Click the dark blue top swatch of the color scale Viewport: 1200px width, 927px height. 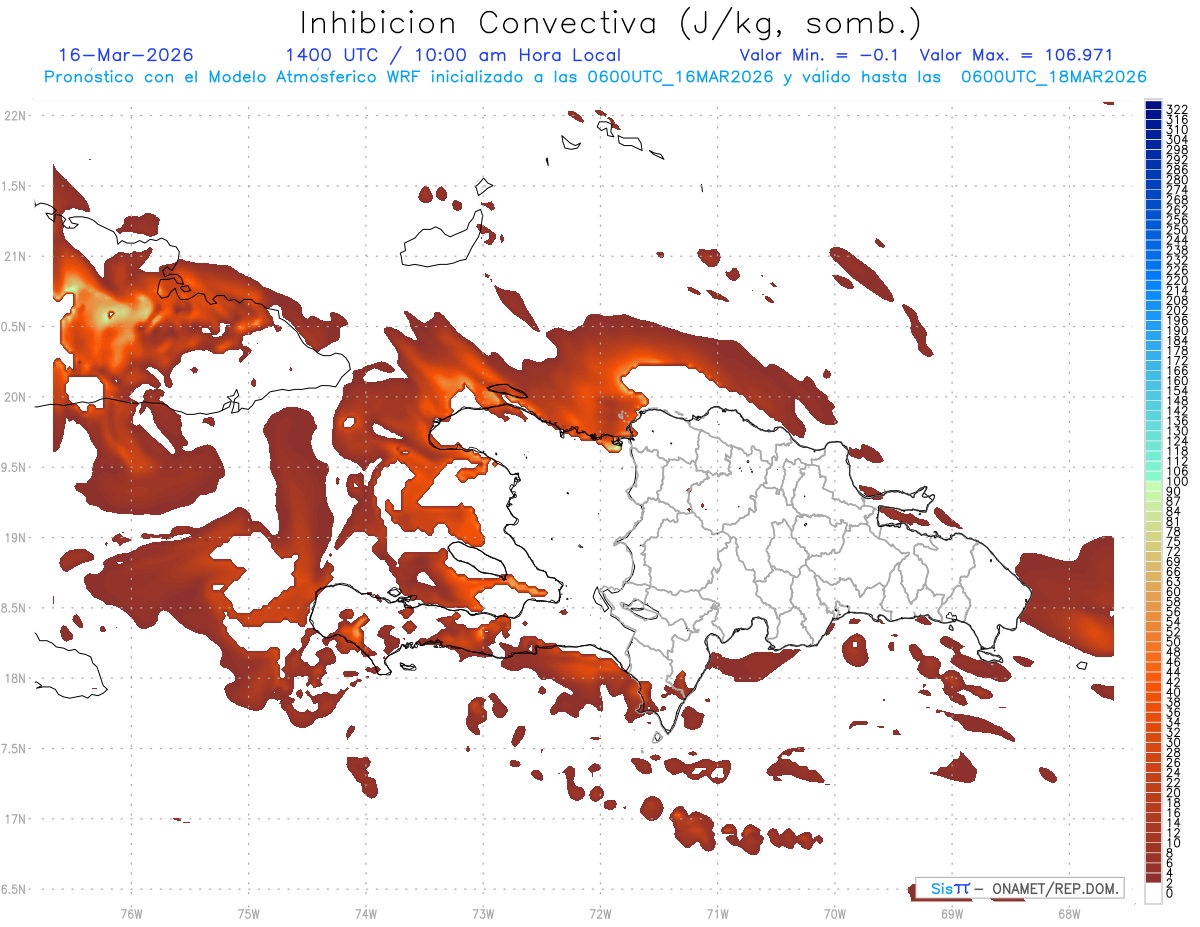pyautogui.click(x=1154, y=107)
